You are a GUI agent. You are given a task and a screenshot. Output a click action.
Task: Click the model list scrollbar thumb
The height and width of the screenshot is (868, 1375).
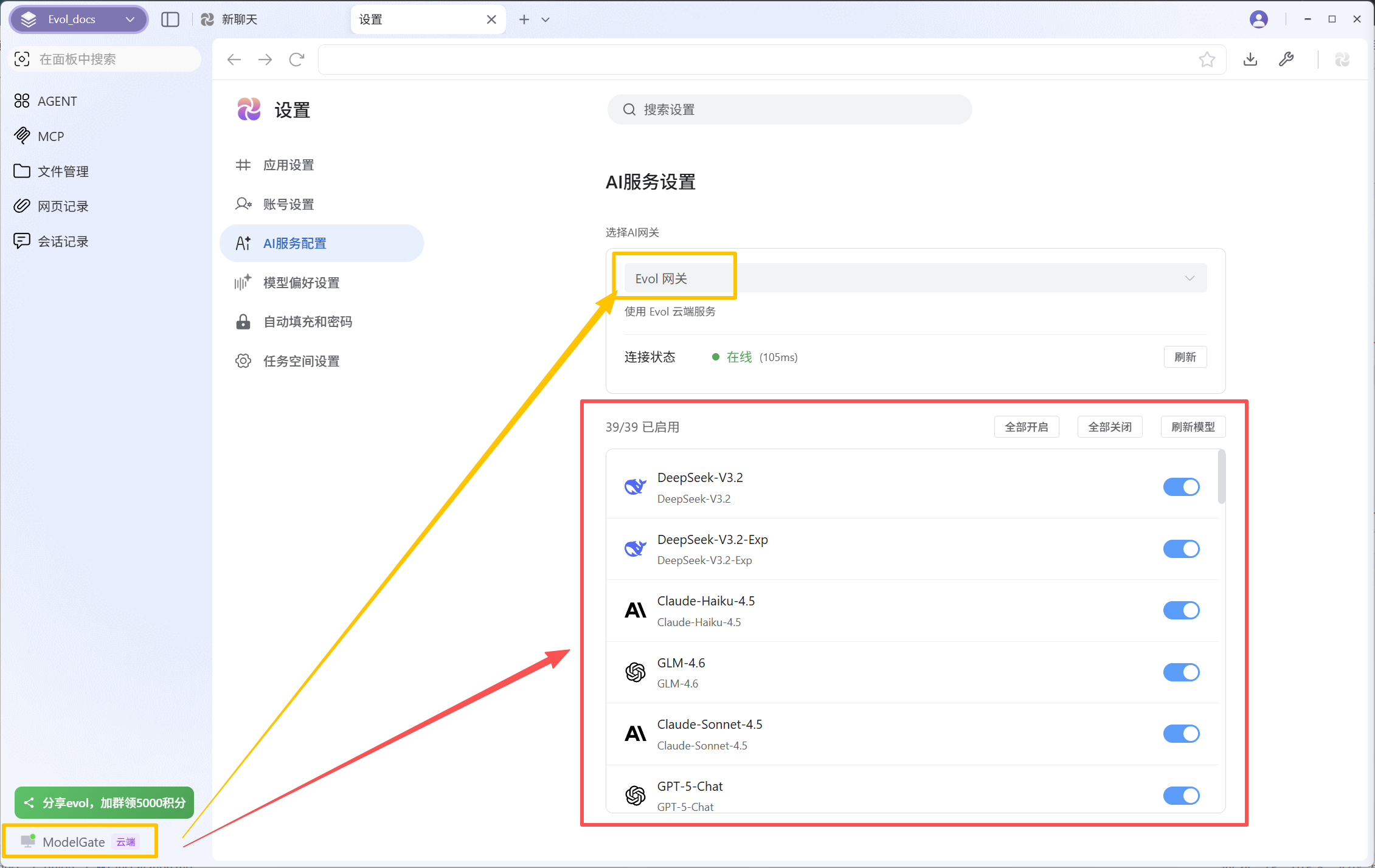[x=1221, y=477]
